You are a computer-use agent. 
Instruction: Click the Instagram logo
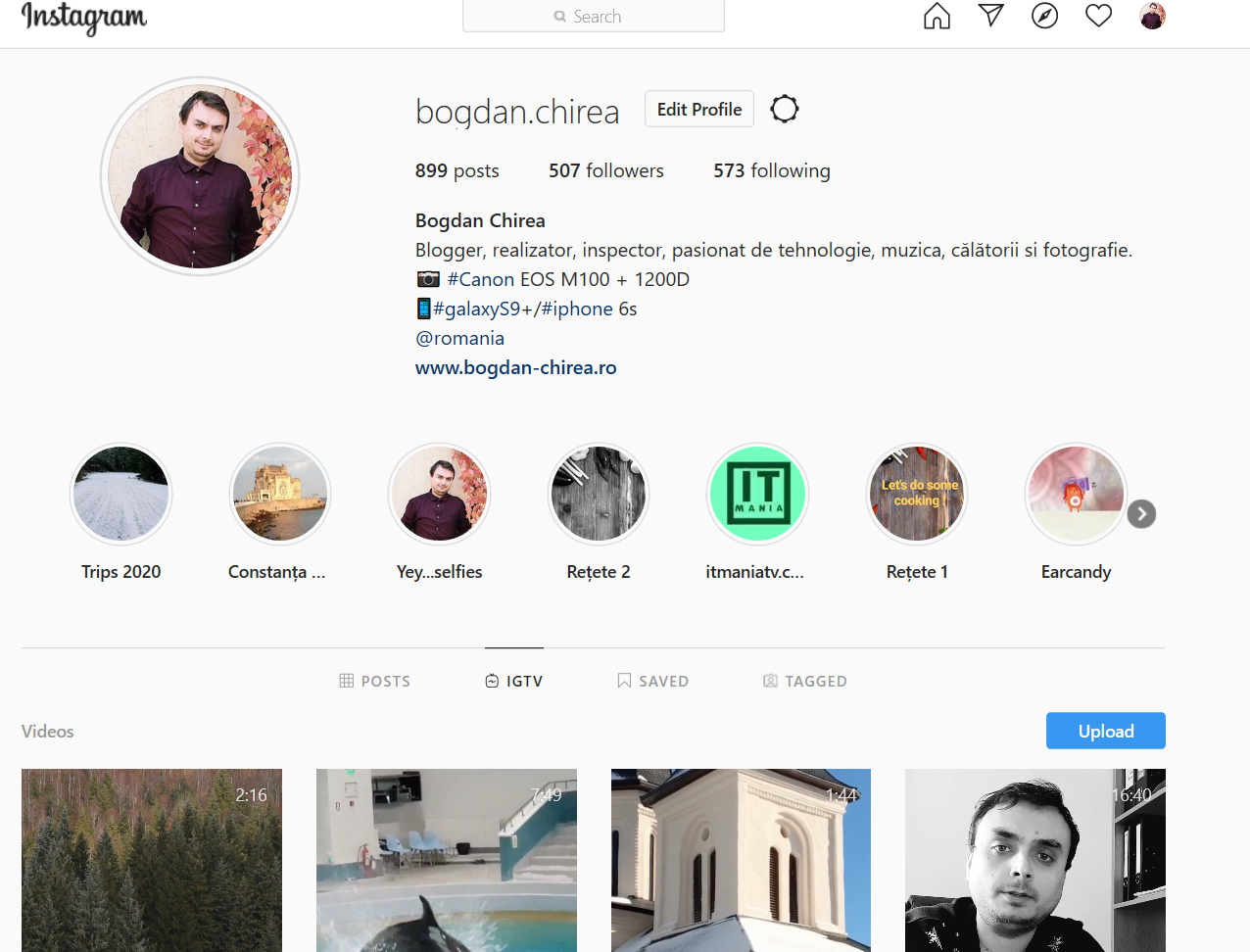(x=83, y=18)
